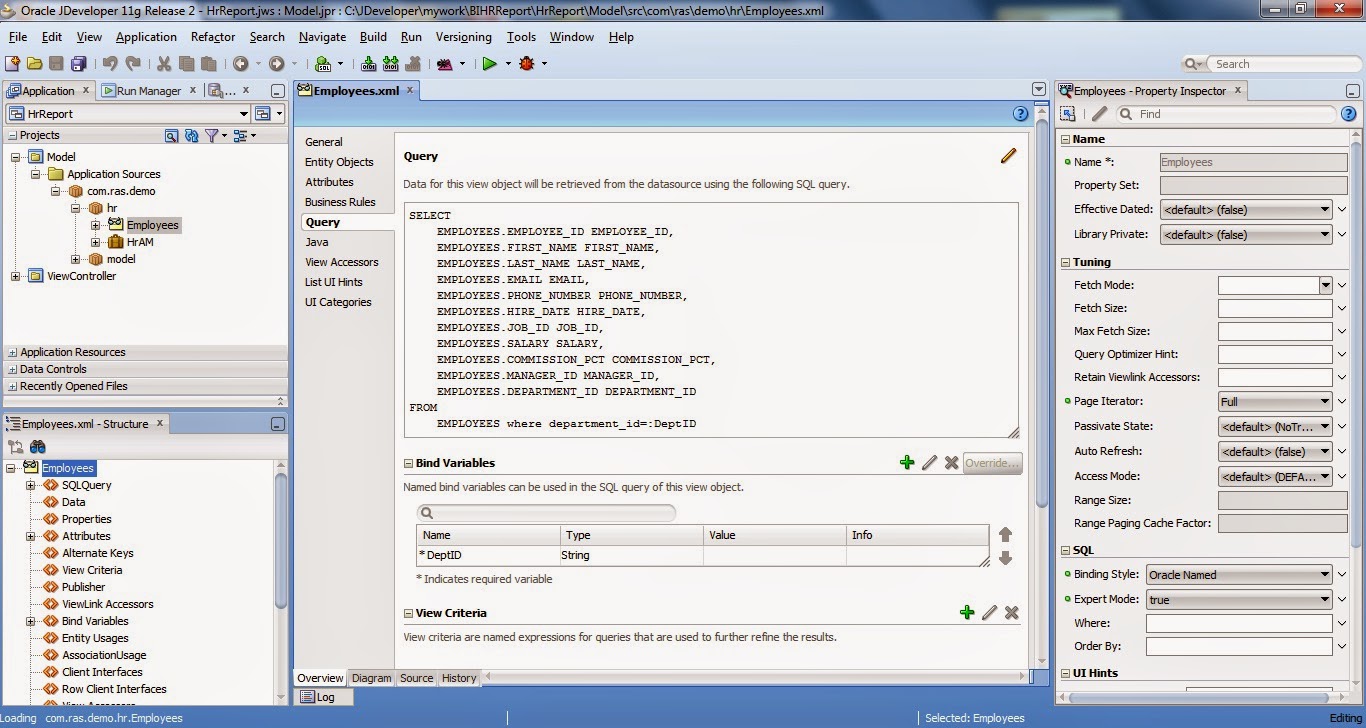
Task: Click the Forward navigation arrow icon
Action: [276, 64]
